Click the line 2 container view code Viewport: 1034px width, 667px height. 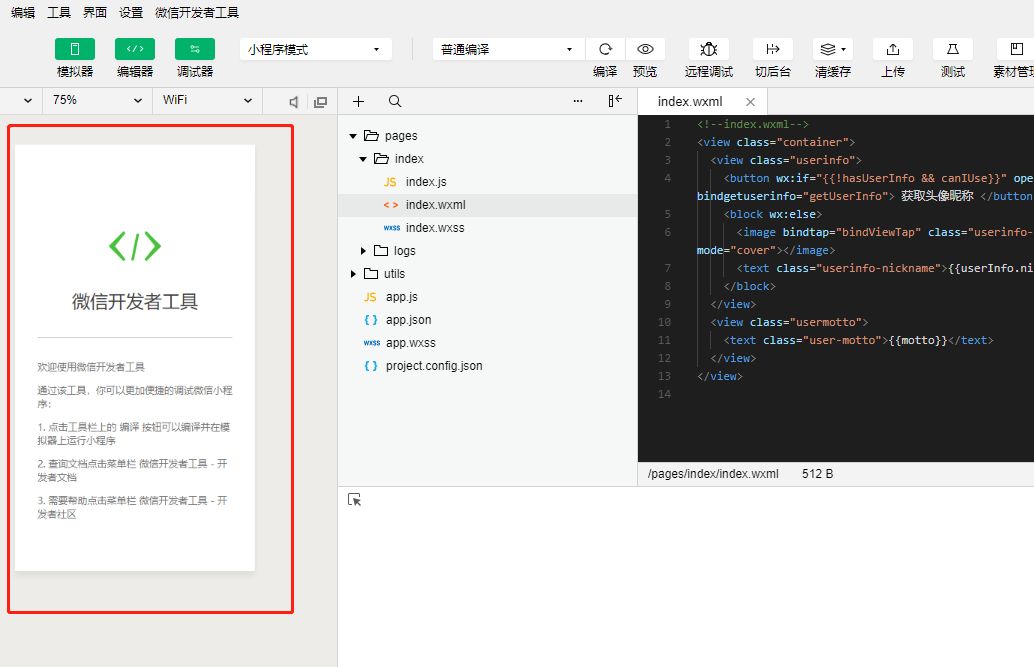click(x=776, y=143)
